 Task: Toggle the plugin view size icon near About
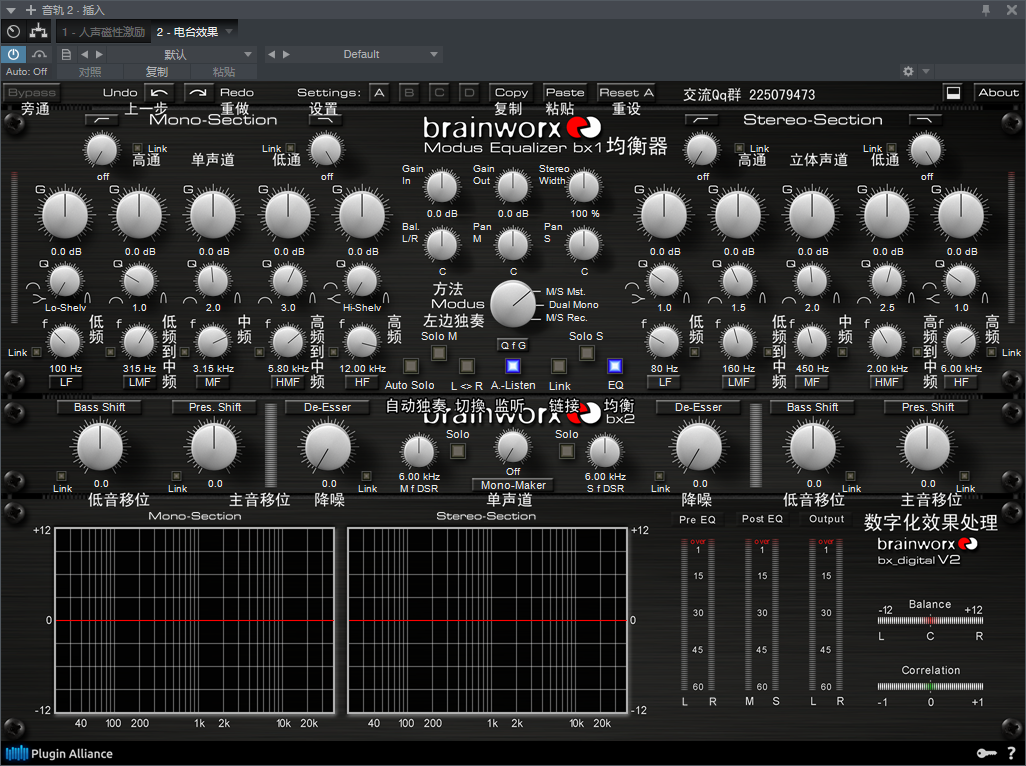pyautogui.click(x=953, y=93)
